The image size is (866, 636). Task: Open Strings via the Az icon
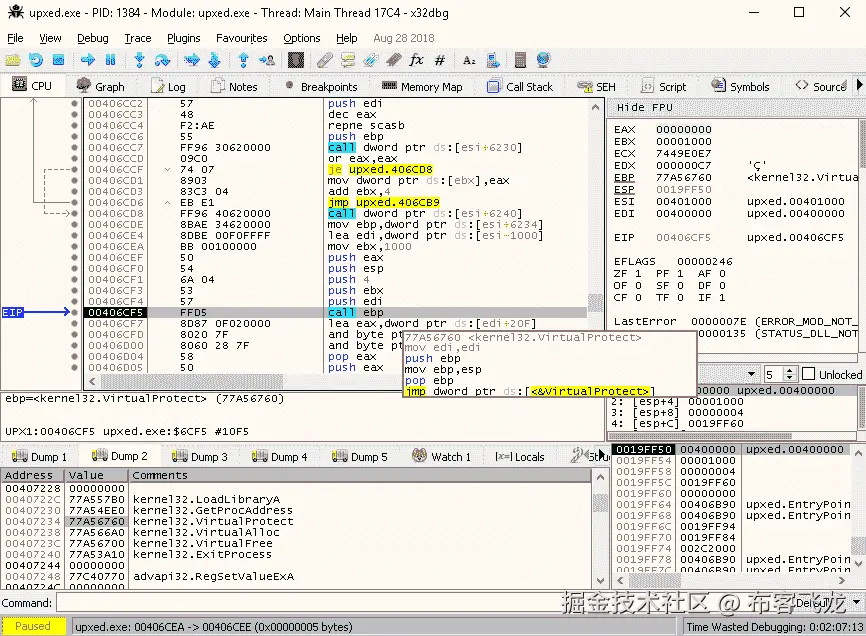(469, 60)
